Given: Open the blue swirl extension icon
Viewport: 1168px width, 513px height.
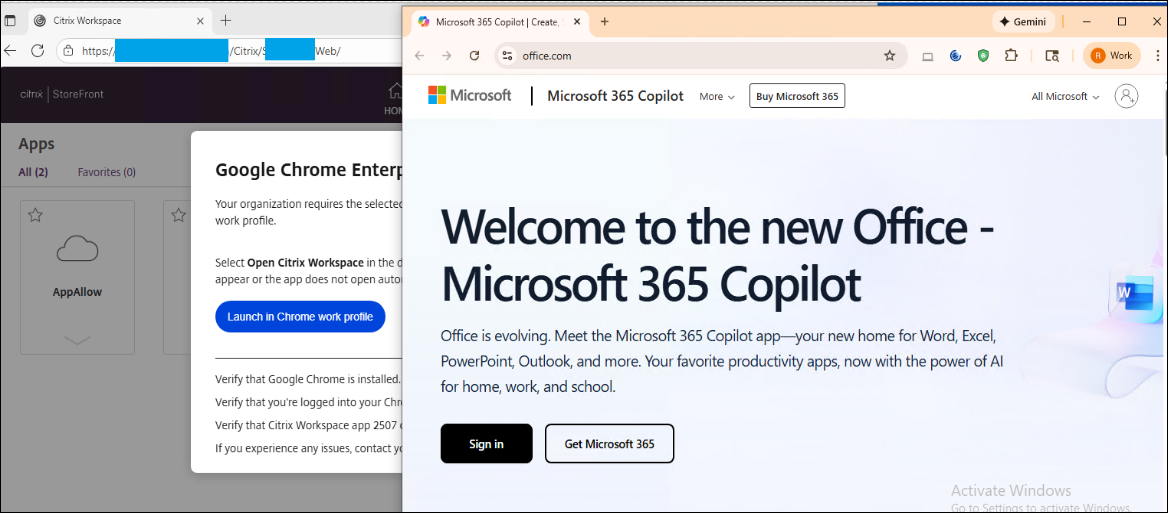Looking at the screenshot, I should (956, 56).
